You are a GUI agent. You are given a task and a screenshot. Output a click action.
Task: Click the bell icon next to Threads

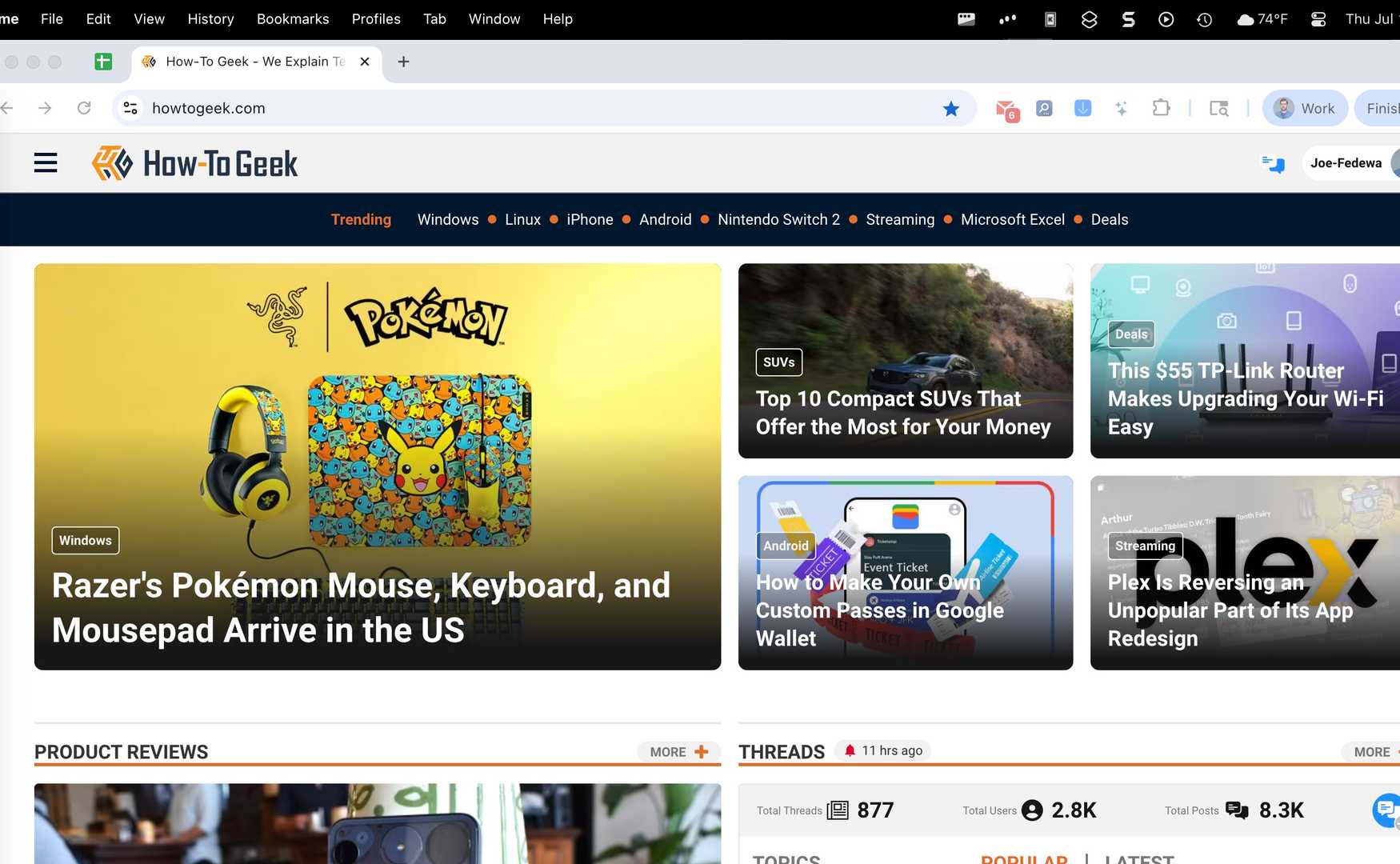850,750
